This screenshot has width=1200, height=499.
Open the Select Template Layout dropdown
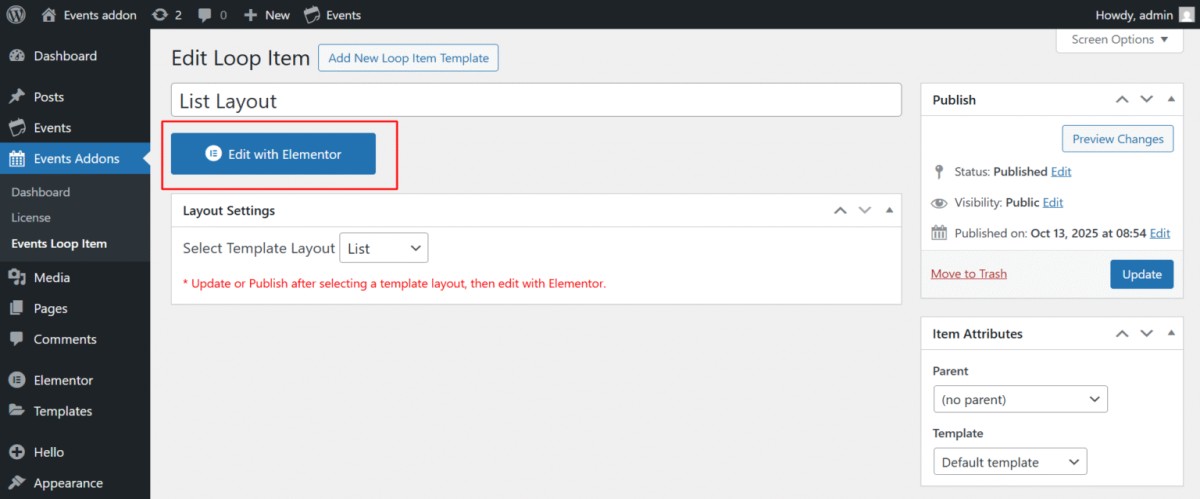pyautogui.click(x=384, y=248)
